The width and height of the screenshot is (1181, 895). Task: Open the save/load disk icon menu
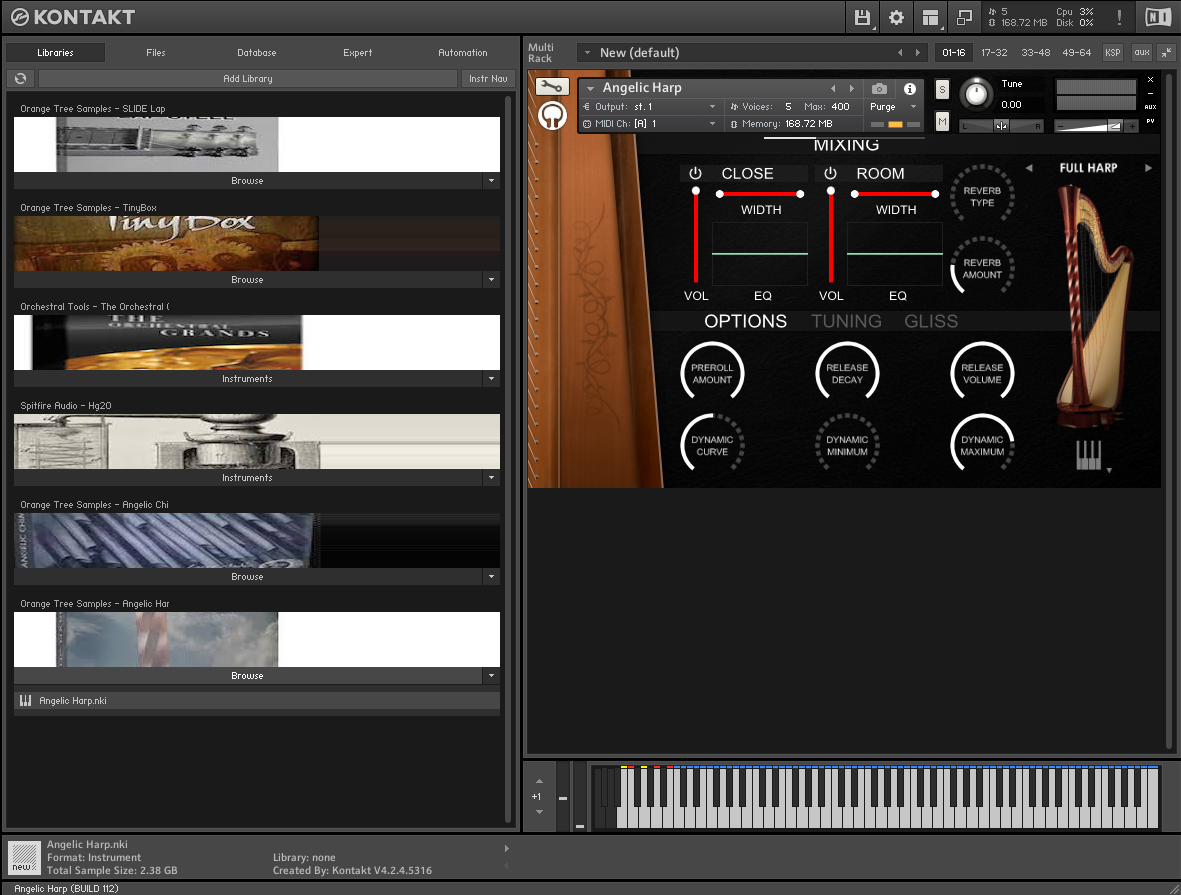(x=862, y=17)
